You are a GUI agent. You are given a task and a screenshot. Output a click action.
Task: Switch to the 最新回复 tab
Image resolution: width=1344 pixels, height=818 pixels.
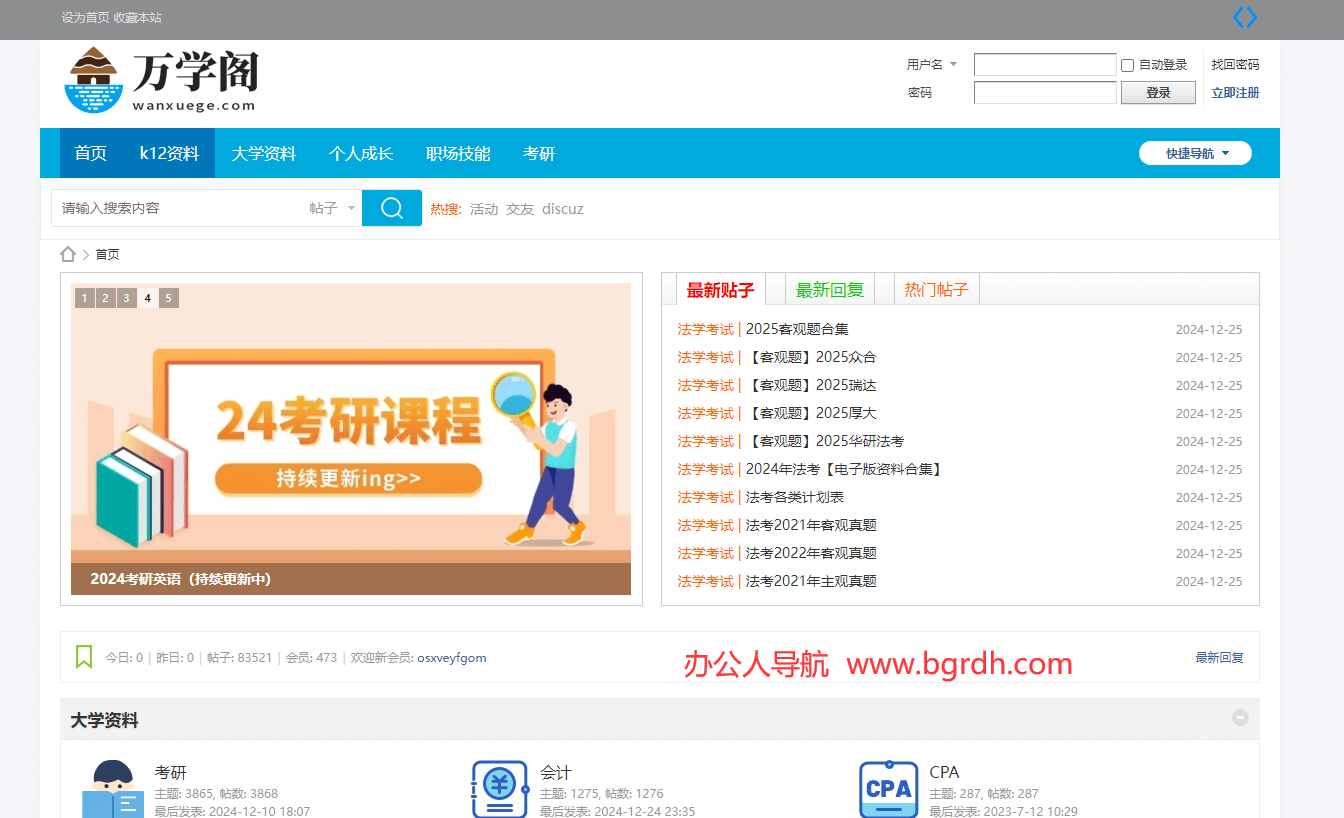(x=831, y=289)
